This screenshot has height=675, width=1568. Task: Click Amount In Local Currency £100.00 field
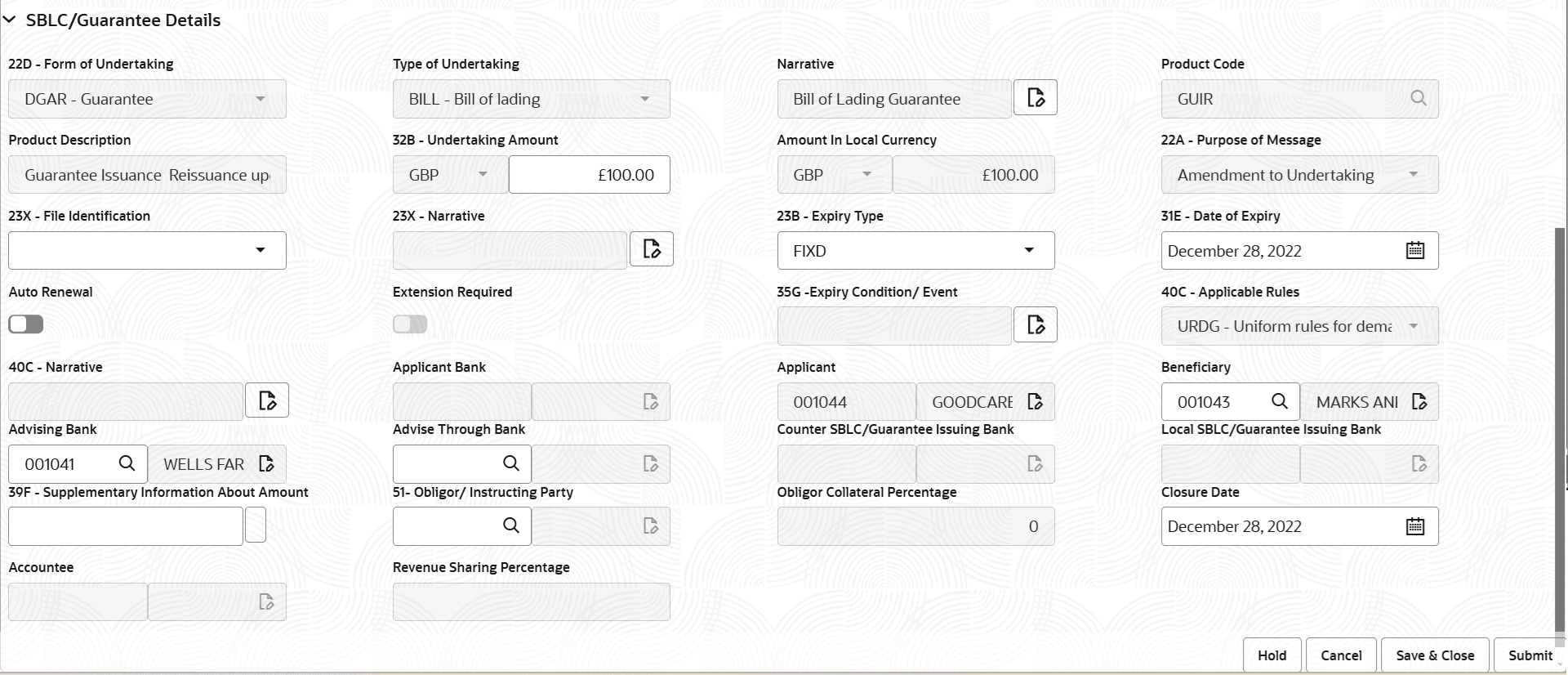coord(973,175)
